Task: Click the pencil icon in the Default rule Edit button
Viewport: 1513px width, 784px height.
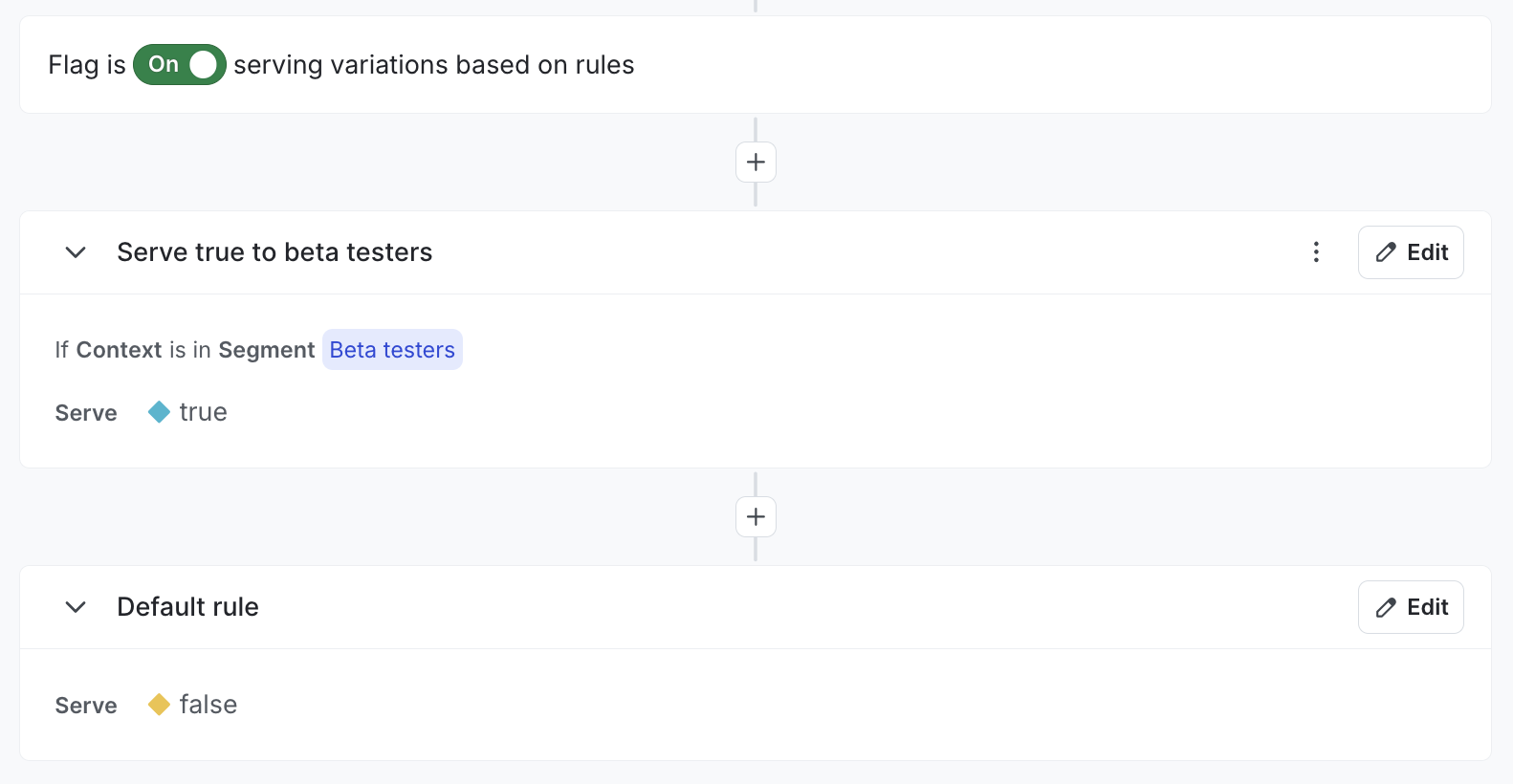Action: click(1388, 606)
